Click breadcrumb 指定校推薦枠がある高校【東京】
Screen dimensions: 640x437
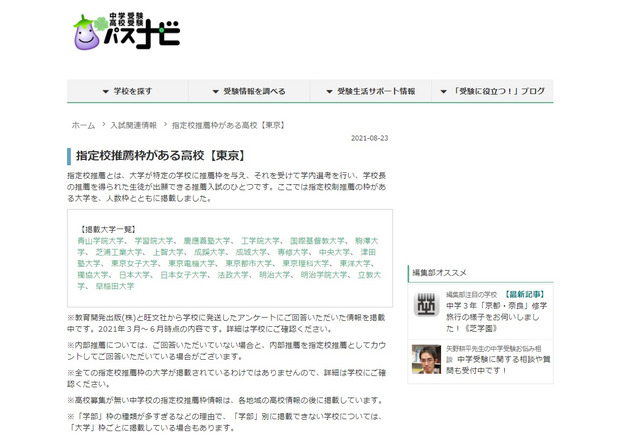click(228, 125)
